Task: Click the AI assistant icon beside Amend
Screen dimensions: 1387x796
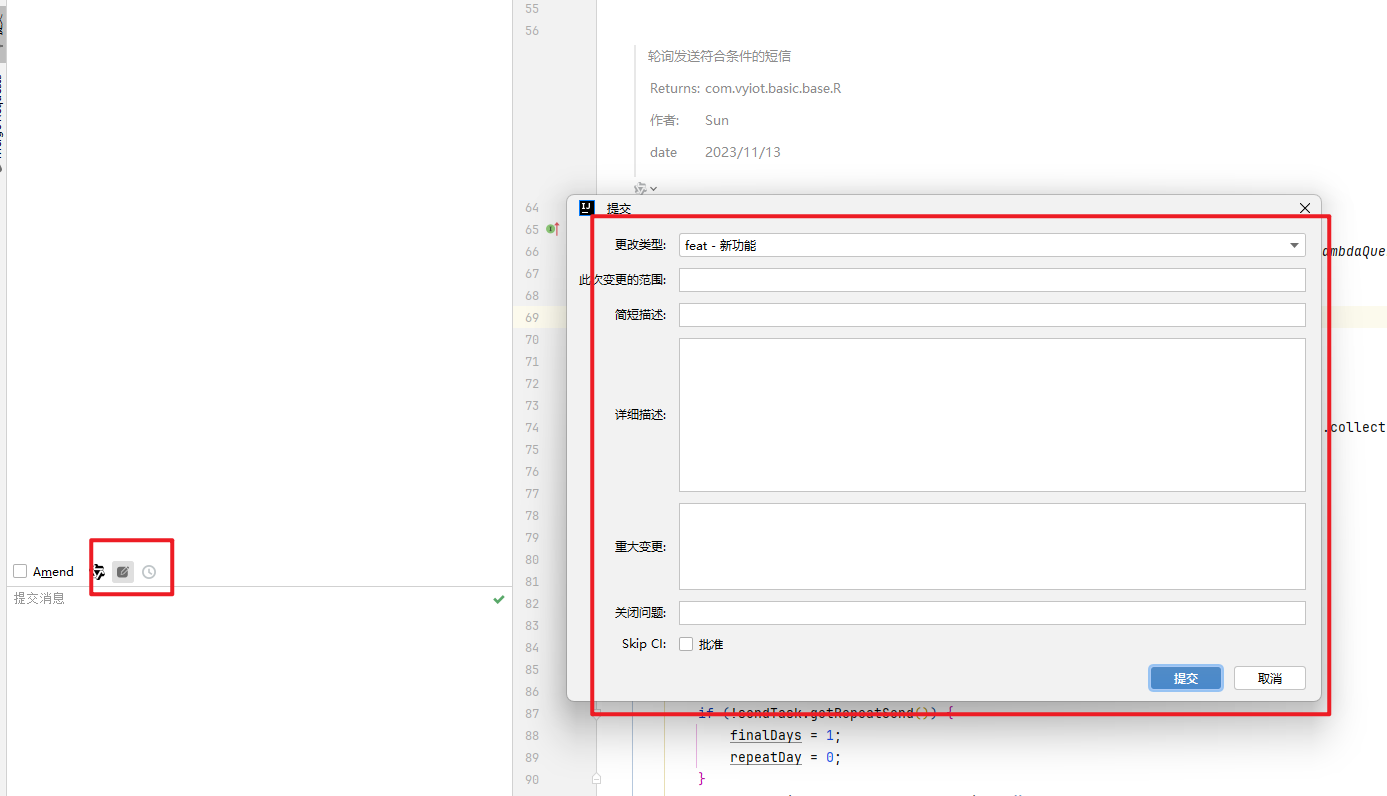Action: (x=98, y=572)
